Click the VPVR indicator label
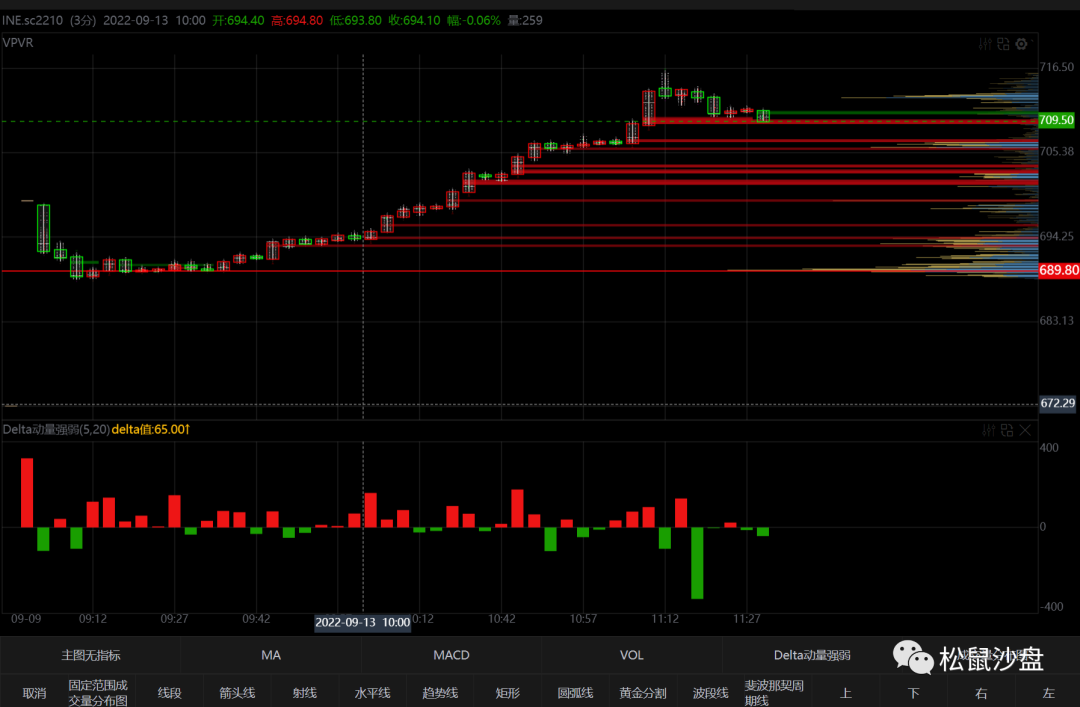1080x707 pixels. click(x=18, y=43)
